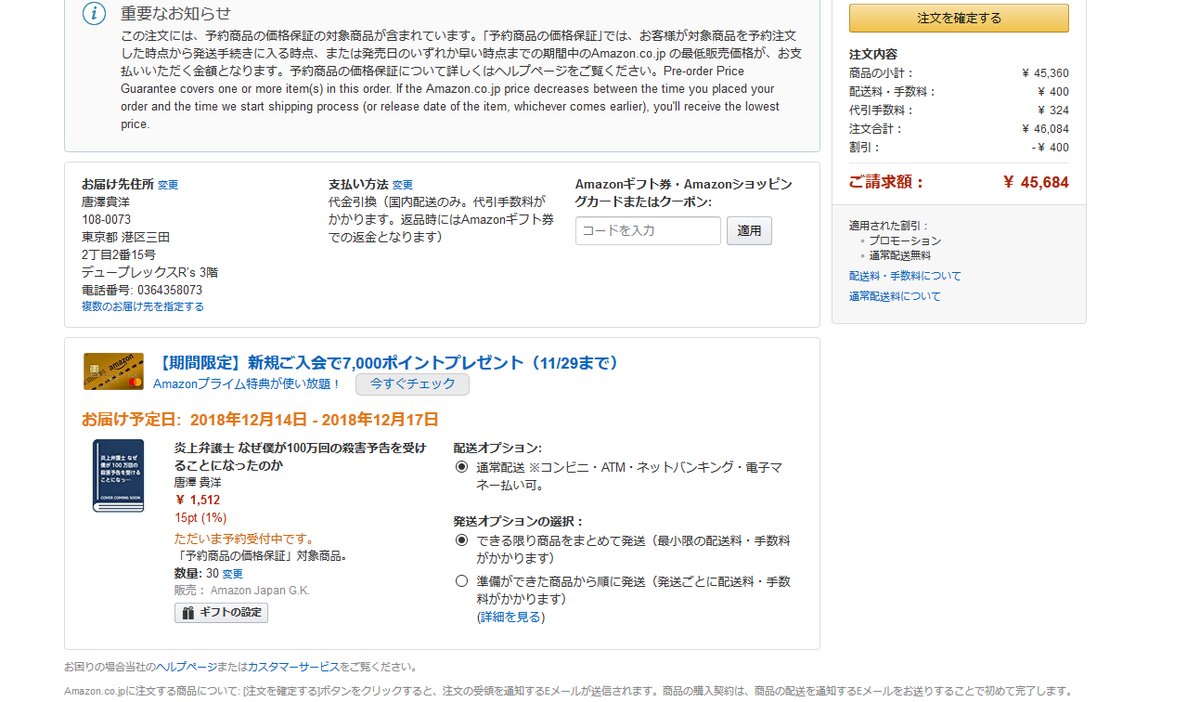Image resolution: width=1200 pixels, height=702 pixels.
Task: Select 準備ができた商品から順に発送 radio
Action: 461,581
